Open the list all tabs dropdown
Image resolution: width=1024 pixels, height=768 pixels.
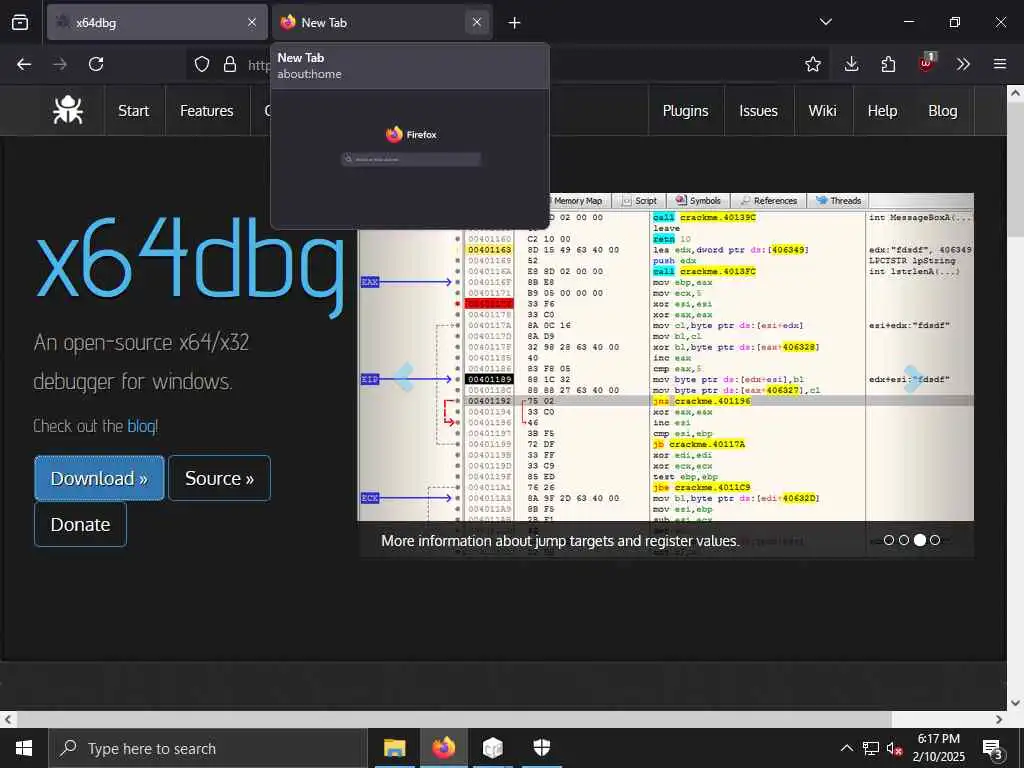click(x=825, y=22)
